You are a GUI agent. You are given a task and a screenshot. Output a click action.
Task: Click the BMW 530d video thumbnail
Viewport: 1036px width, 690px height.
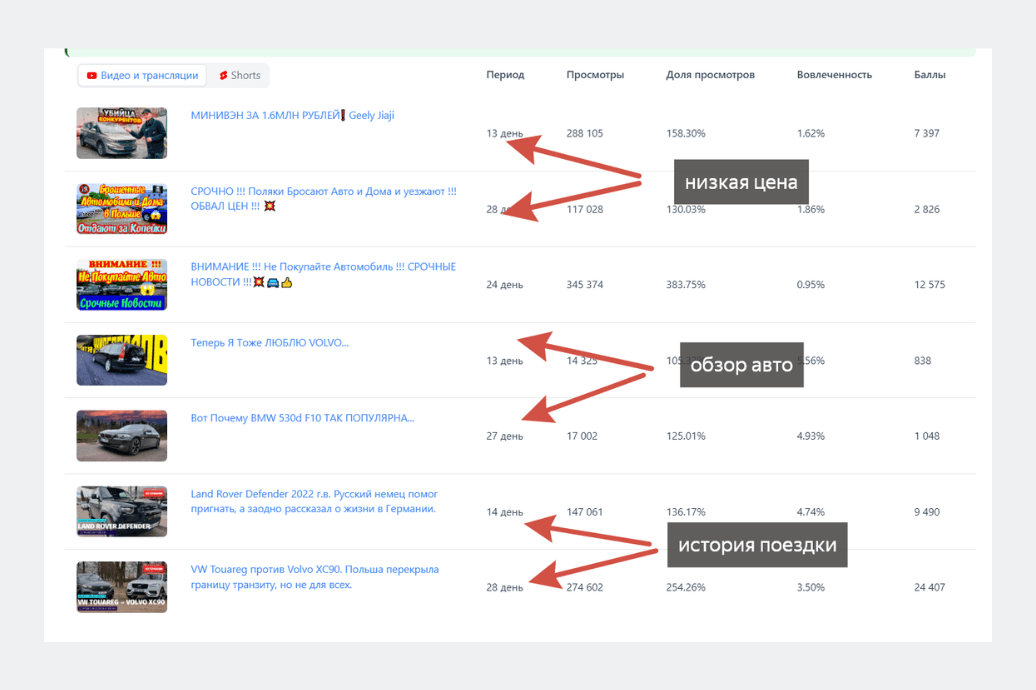pos(122,436)
